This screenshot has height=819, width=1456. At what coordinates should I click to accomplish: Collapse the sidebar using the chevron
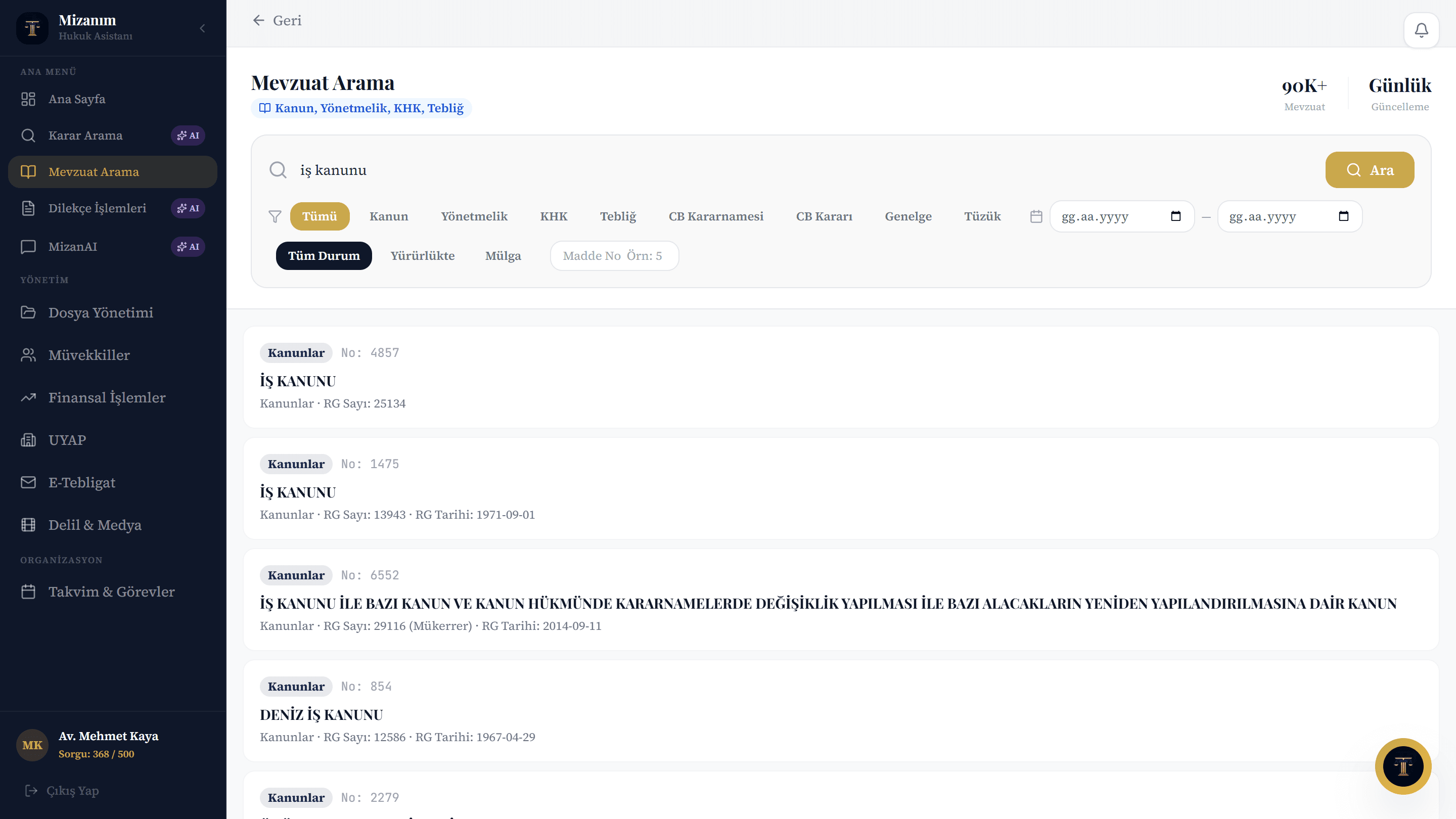point(202,28)
